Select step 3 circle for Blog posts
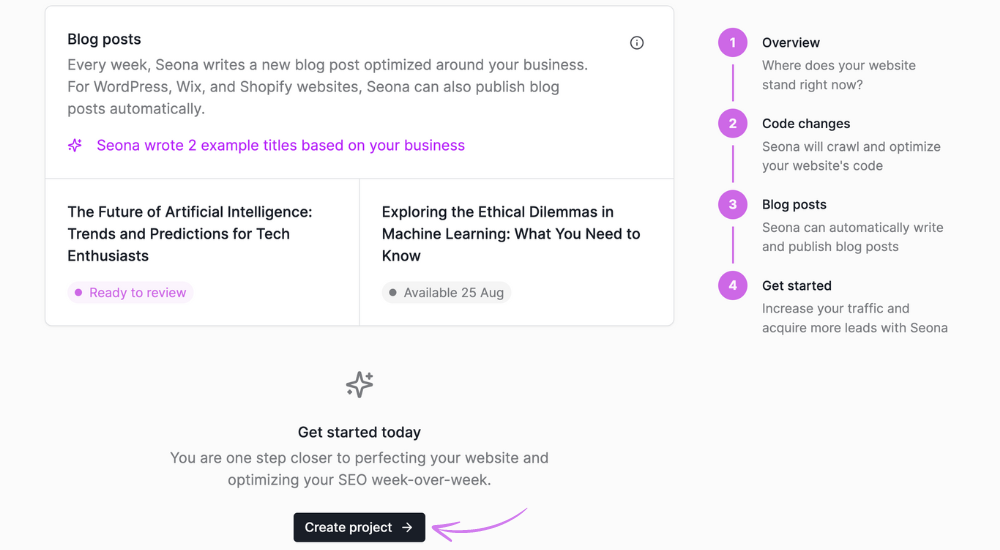The height and width of the screenshot is (550, 1000). pos(732,205)
